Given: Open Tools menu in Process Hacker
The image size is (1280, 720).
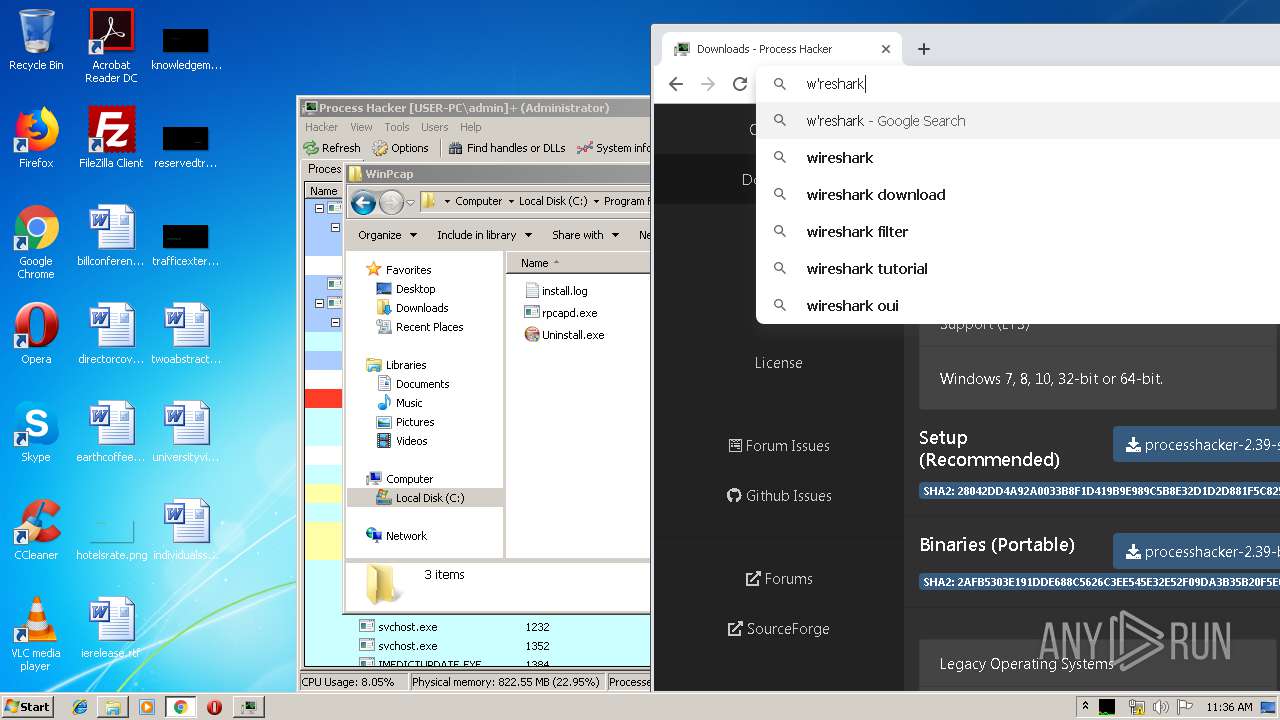Looking at the screenshot, I should [397, 127].
